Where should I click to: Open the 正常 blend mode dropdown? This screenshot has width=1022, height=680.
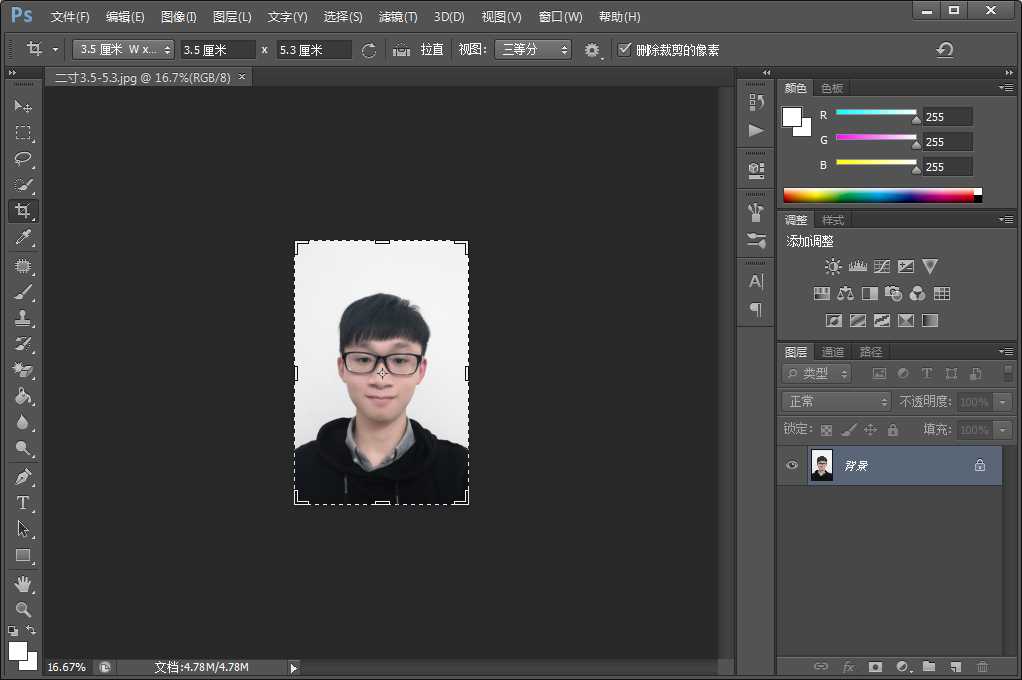tap(836, 401)
